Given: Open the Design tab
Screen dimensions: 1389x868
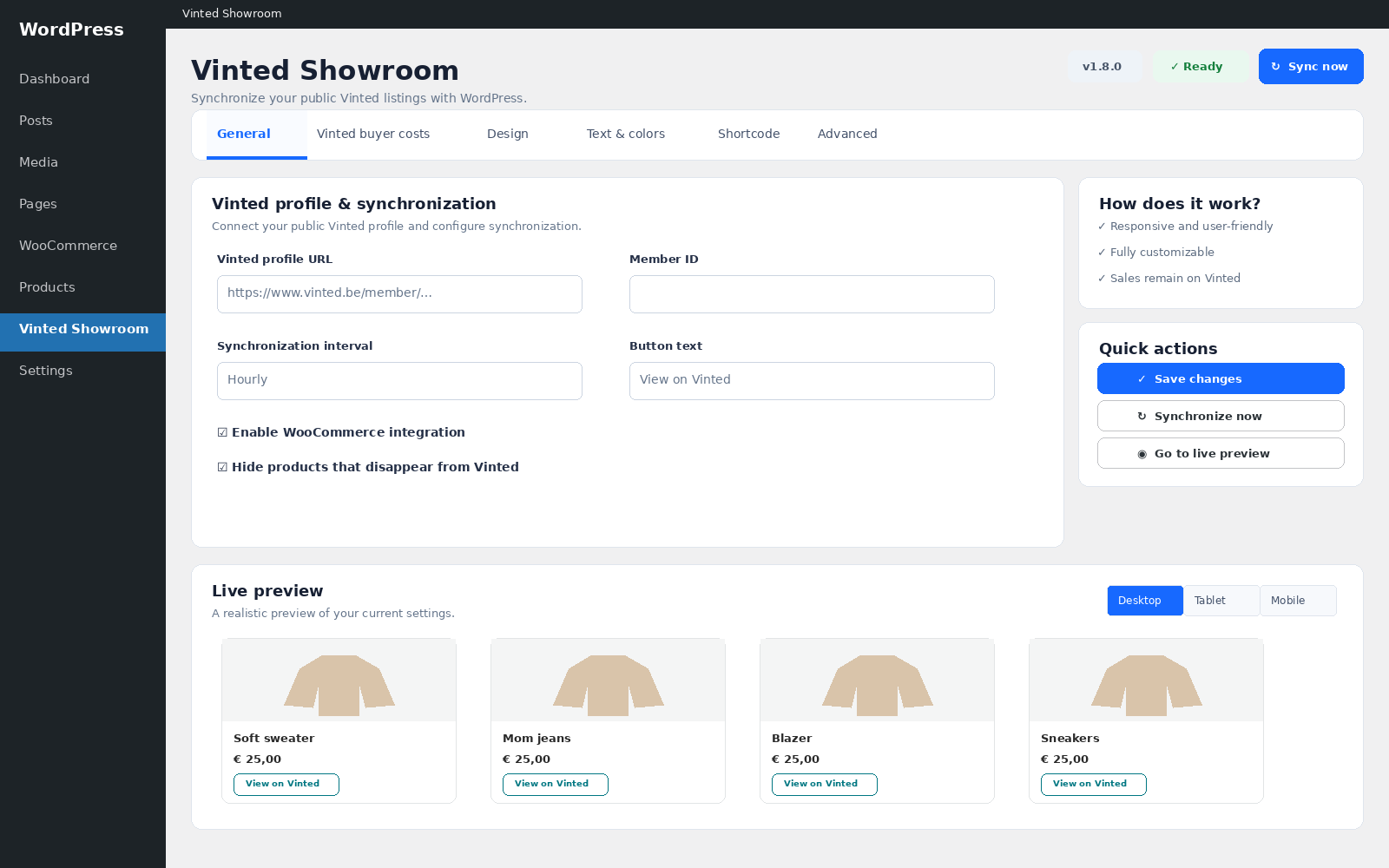Looking at the screenshot, I should [x=508, y=135].
